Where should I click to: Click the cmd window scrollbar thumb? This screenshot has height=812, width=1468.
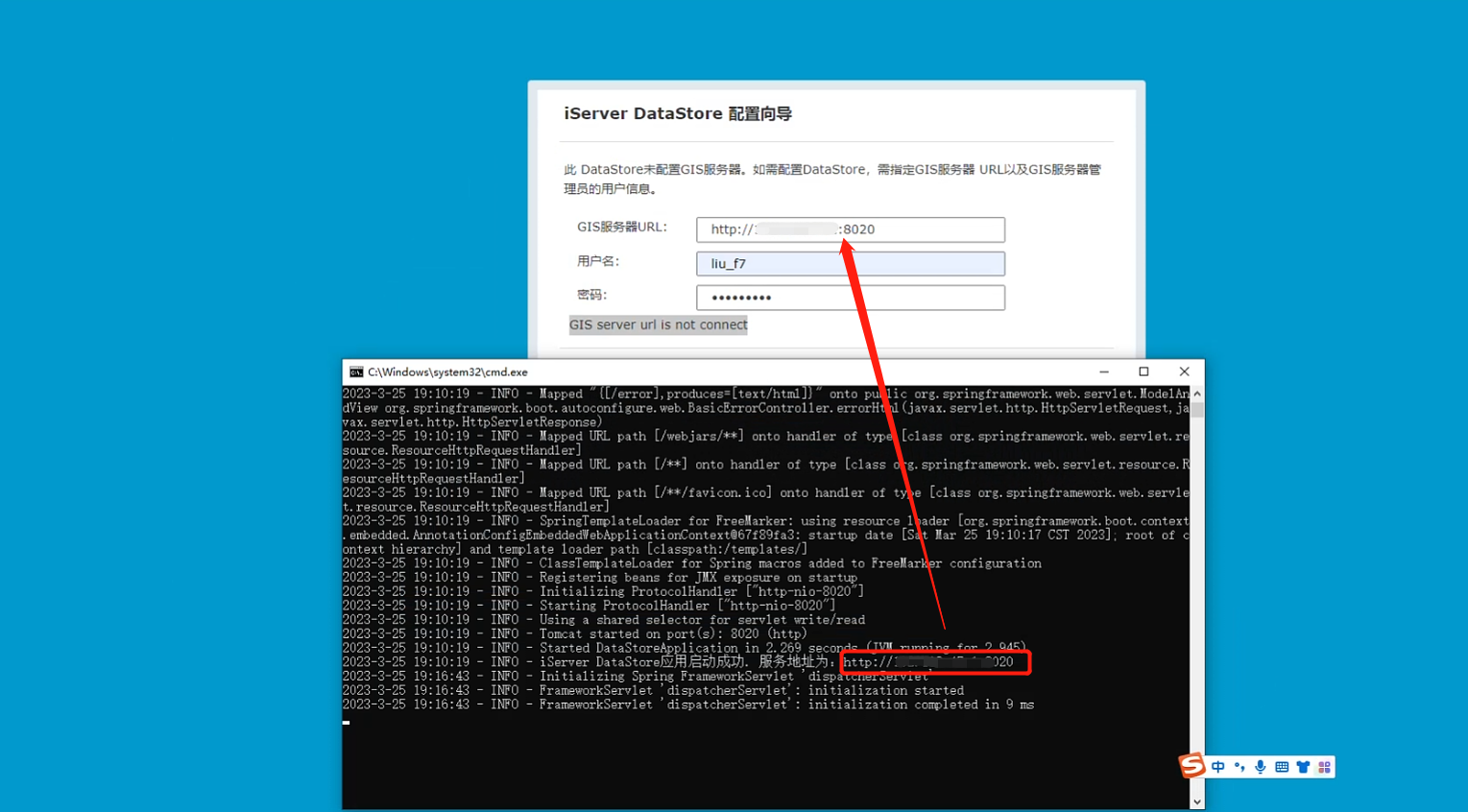point(1196,410)
